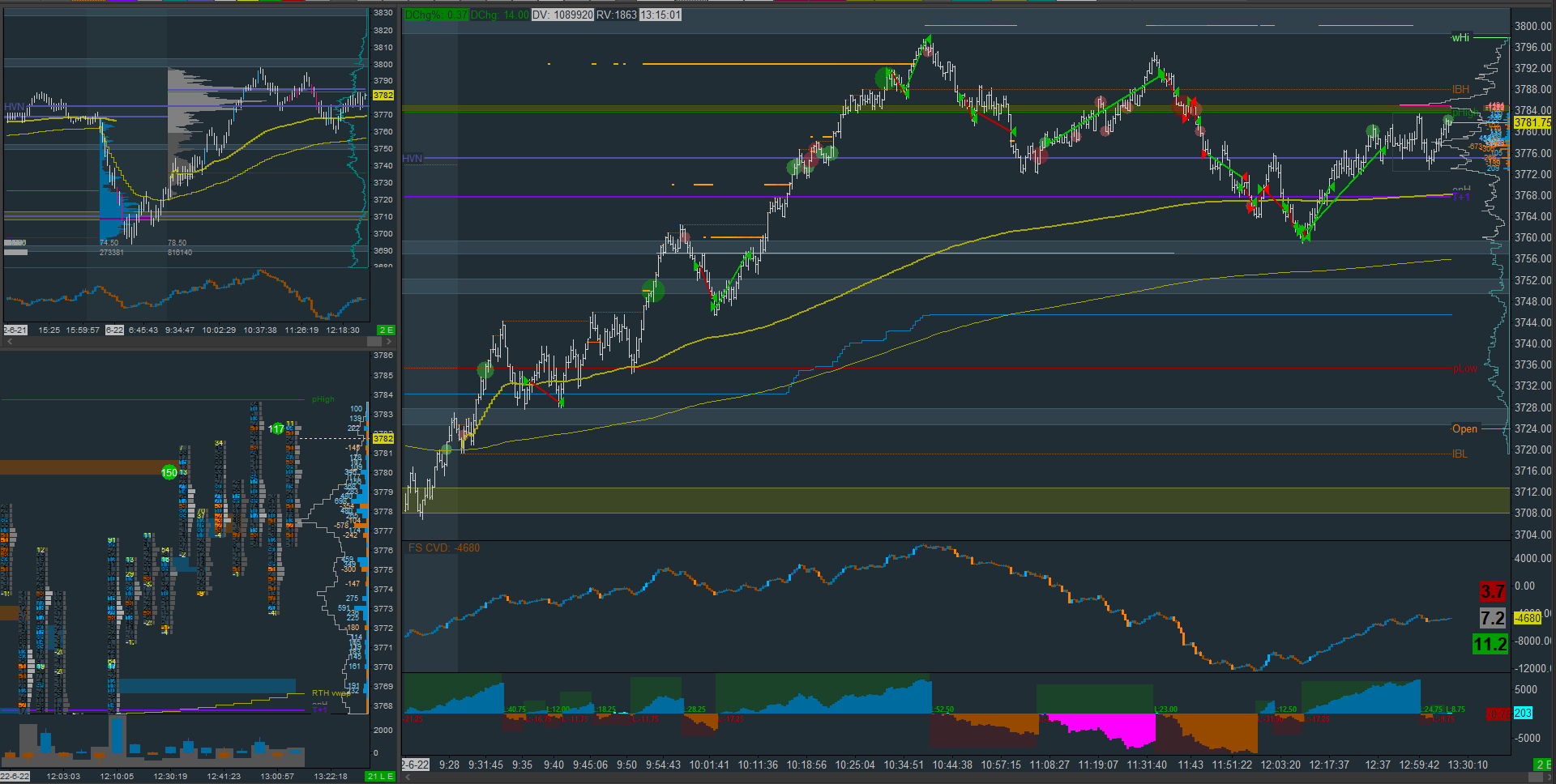Viewport: 1556px width, 784px height.
Task: Click the scrollbar thumb under the top-left chart
Action: click(374, 341)
